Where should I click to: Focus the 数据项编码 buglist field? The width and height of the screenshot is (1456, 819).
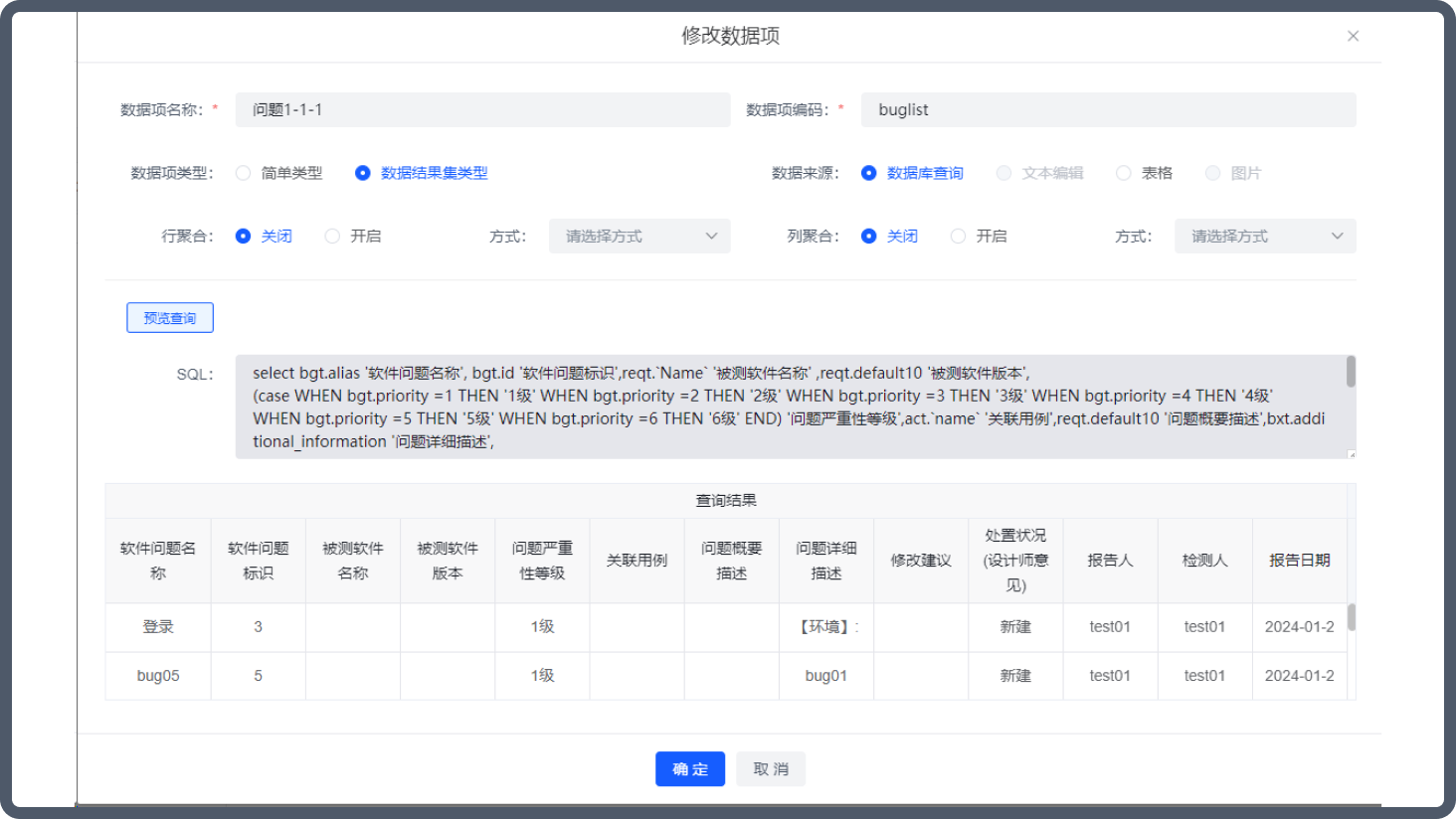click(1109, 109)
